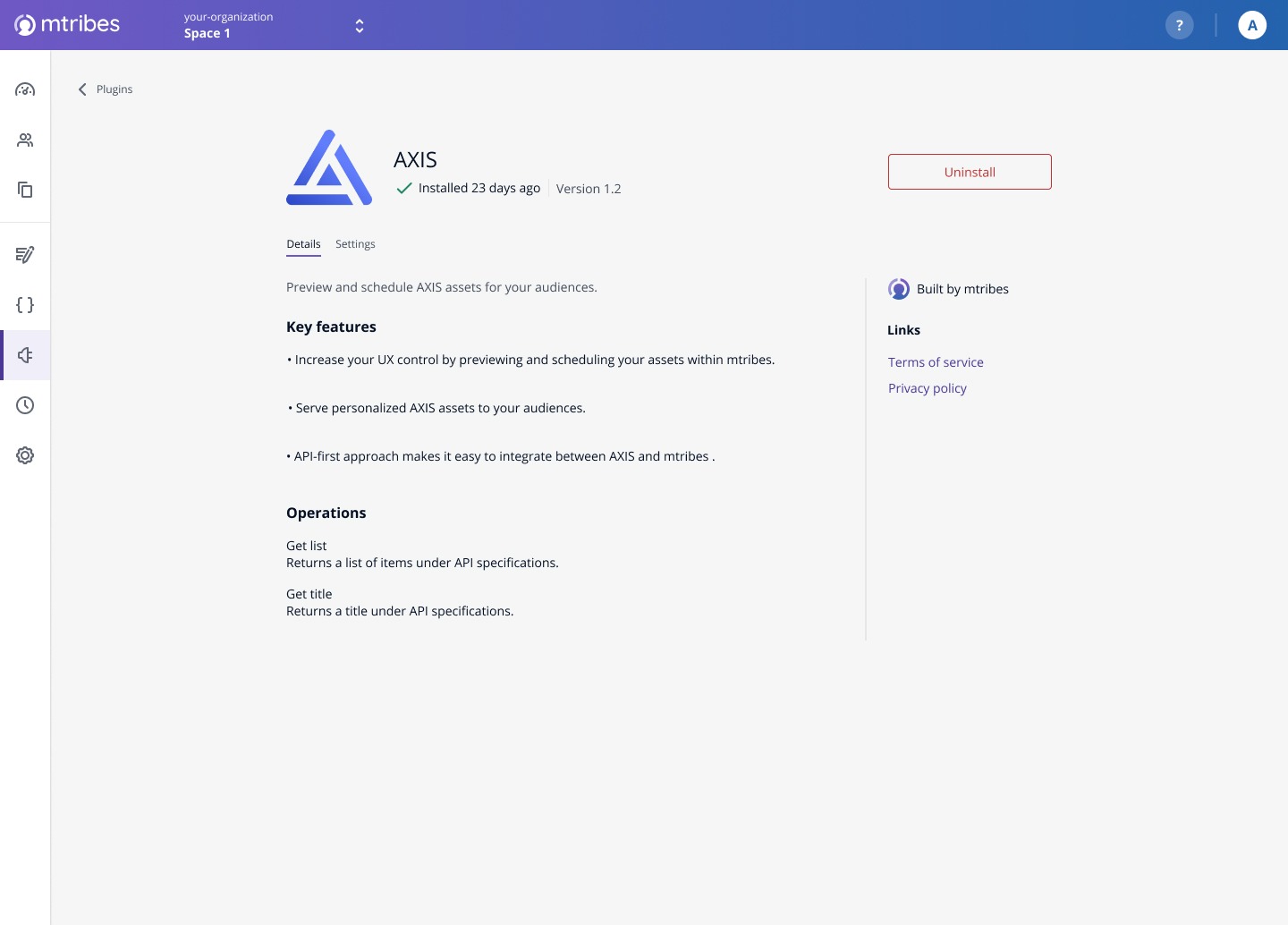The height and width of the screenshot is (925, 1288).
Task: Click the green installed checkmark icon
Action: pyautogui.click(x=404, y=188)
